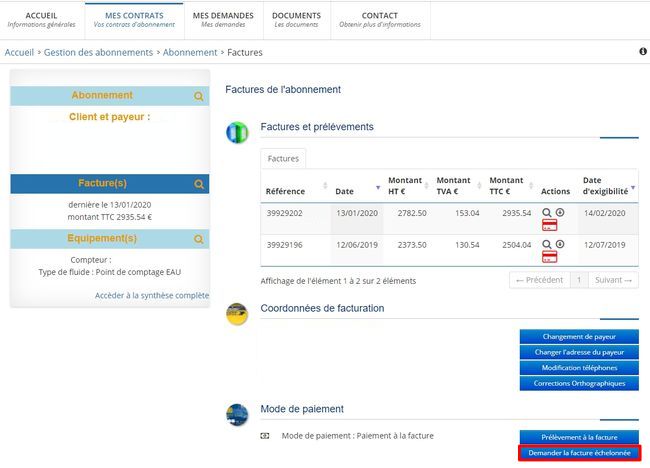The image size is (650, 468).
Task: Click the info icon at top right
Action: click(642, 51)
